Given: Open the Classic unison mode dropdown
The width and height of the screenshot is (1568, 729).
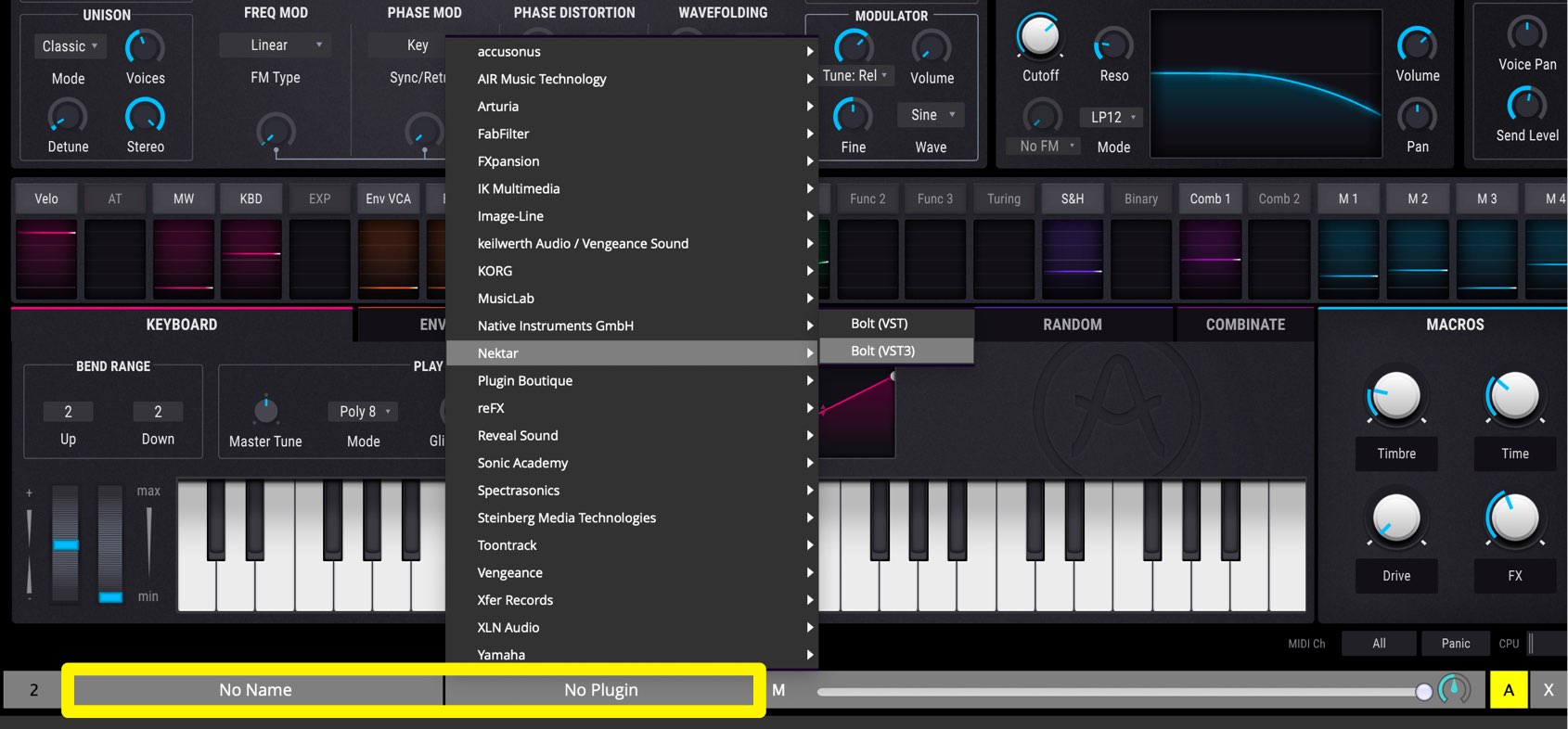Looking at the screenshot, I should click(x=70, y=46).
